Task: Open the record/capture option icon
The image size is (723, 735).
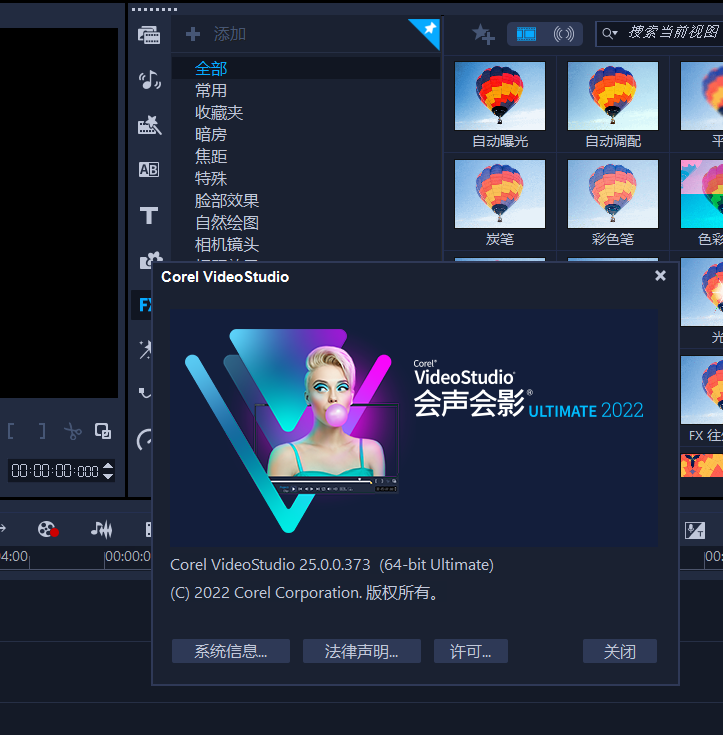Action: point(48,529)
